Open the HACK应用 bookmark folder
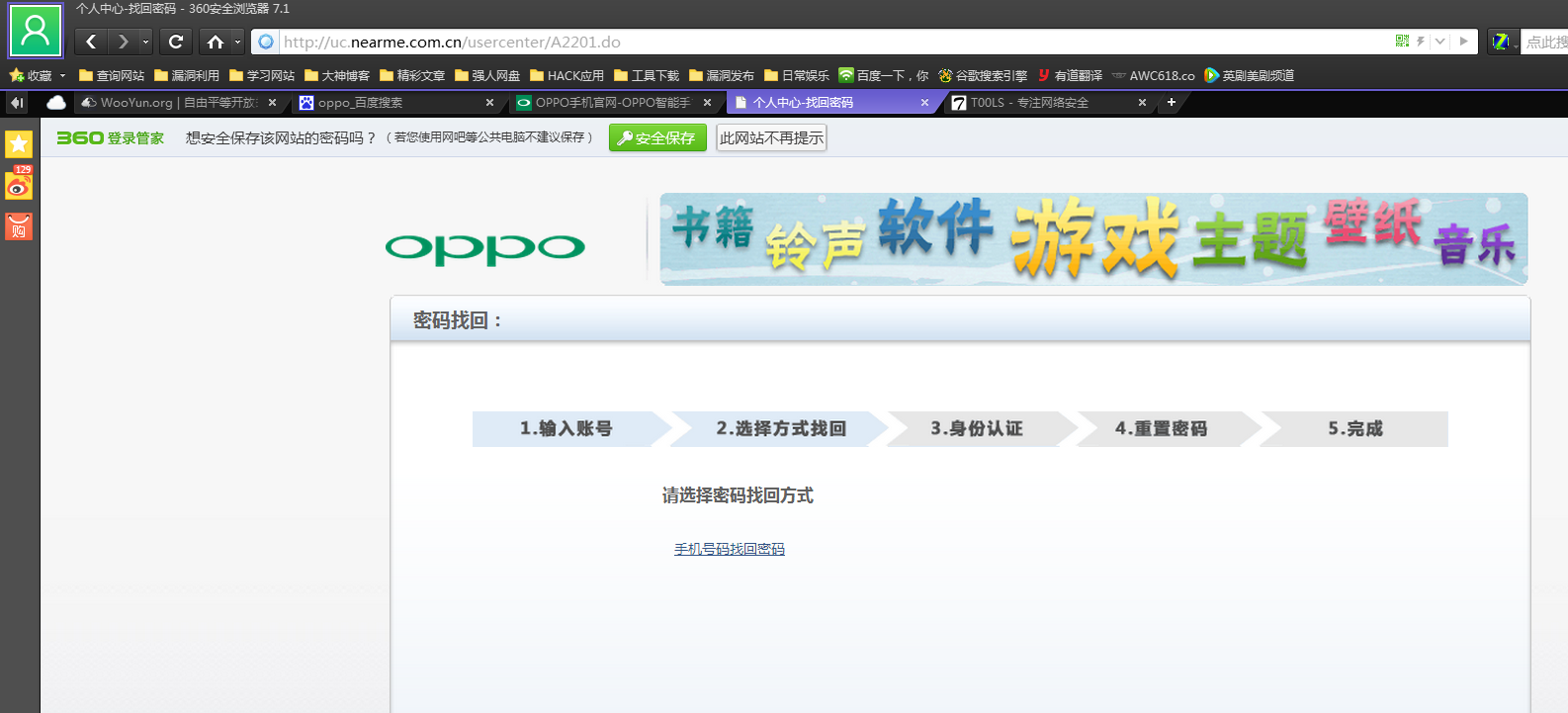The height and width of the screenshot is (713, 1568). (x=566, y=75)
